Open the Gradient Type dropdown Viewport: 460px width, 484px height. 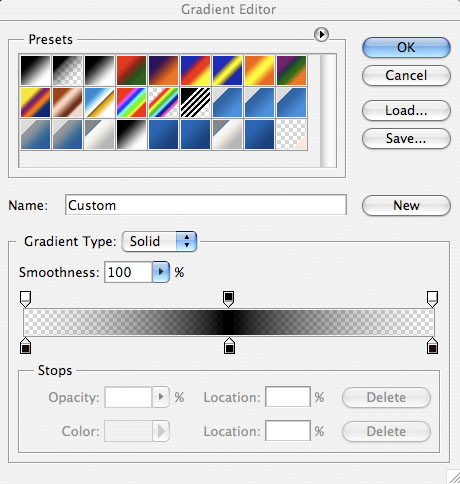point(160,241)
